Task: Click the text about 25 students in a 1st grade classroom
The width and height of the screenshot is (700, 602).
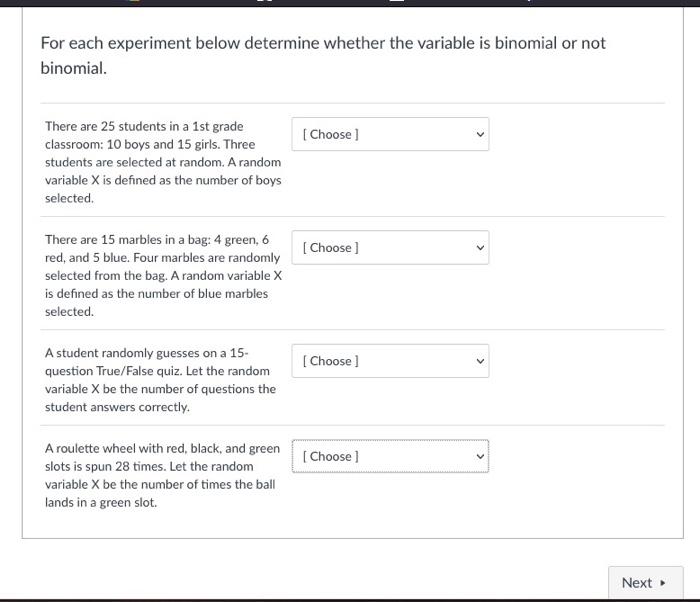Action: [163, 162]
